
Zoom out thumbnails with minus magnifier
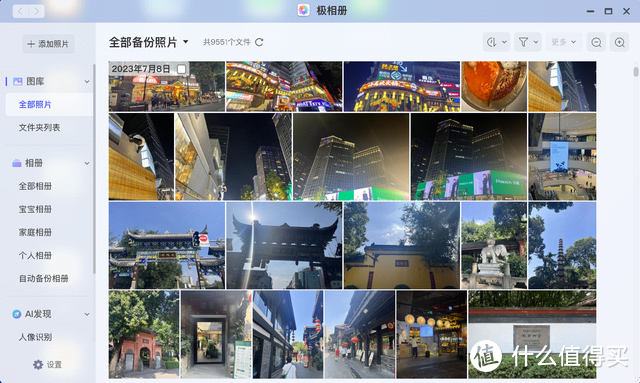[x=596, y=42]
